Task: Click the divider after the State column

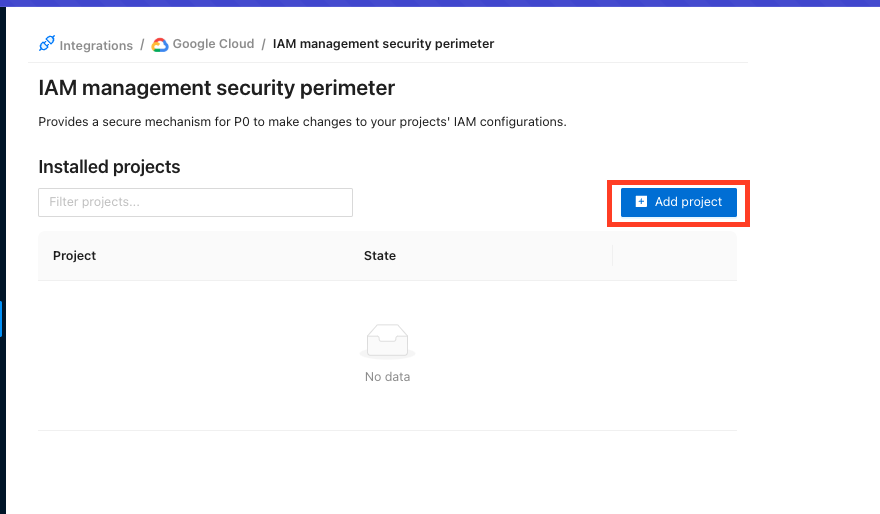Action: 612,256
